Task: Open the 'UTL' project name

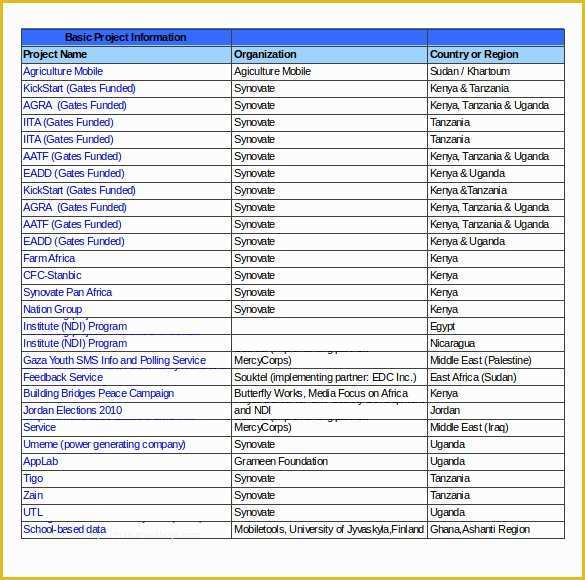Action: click(x=33, y=512)
